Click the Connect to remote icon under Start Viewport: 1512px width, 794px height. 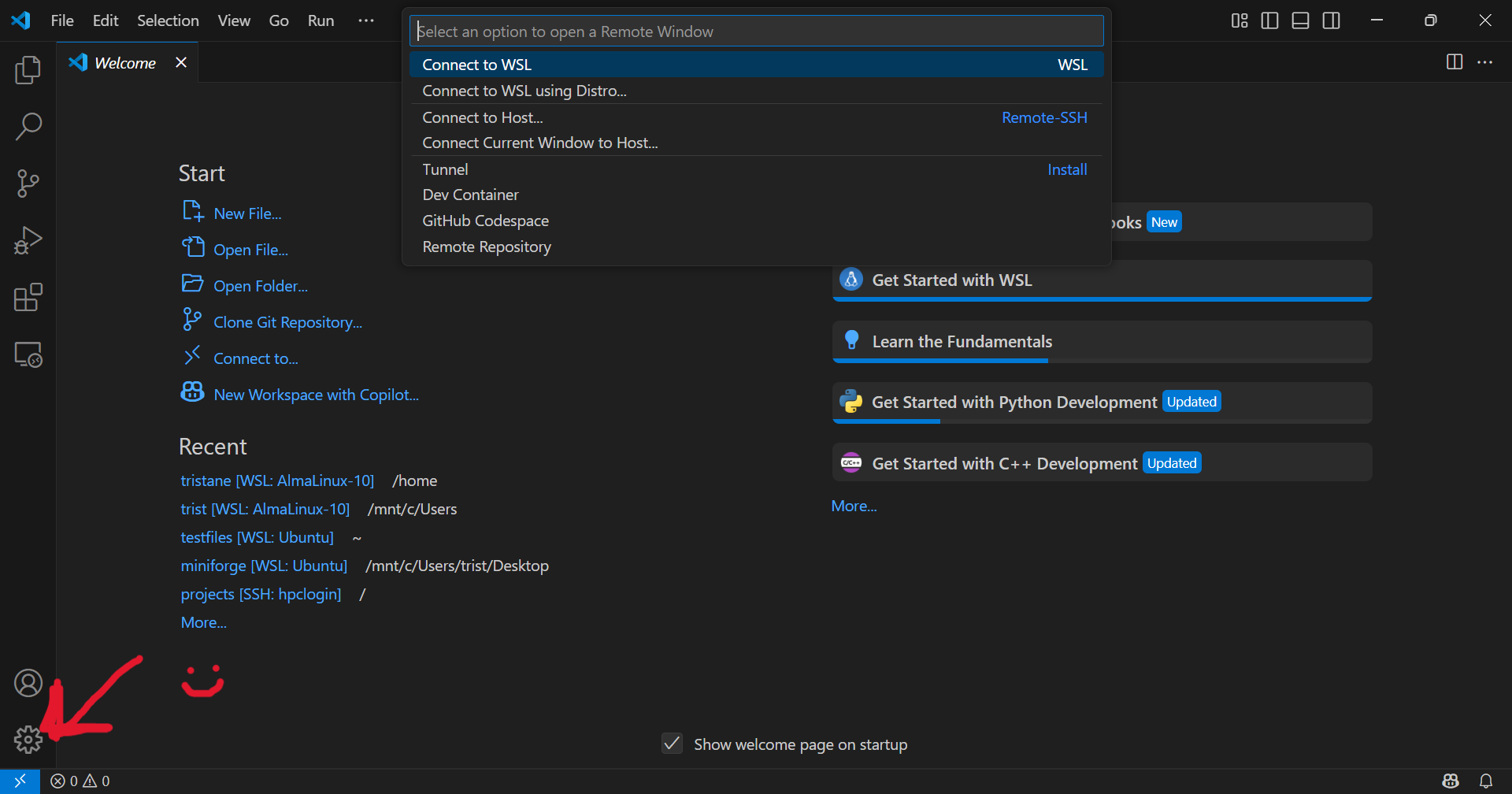click(x=192, y=356)
